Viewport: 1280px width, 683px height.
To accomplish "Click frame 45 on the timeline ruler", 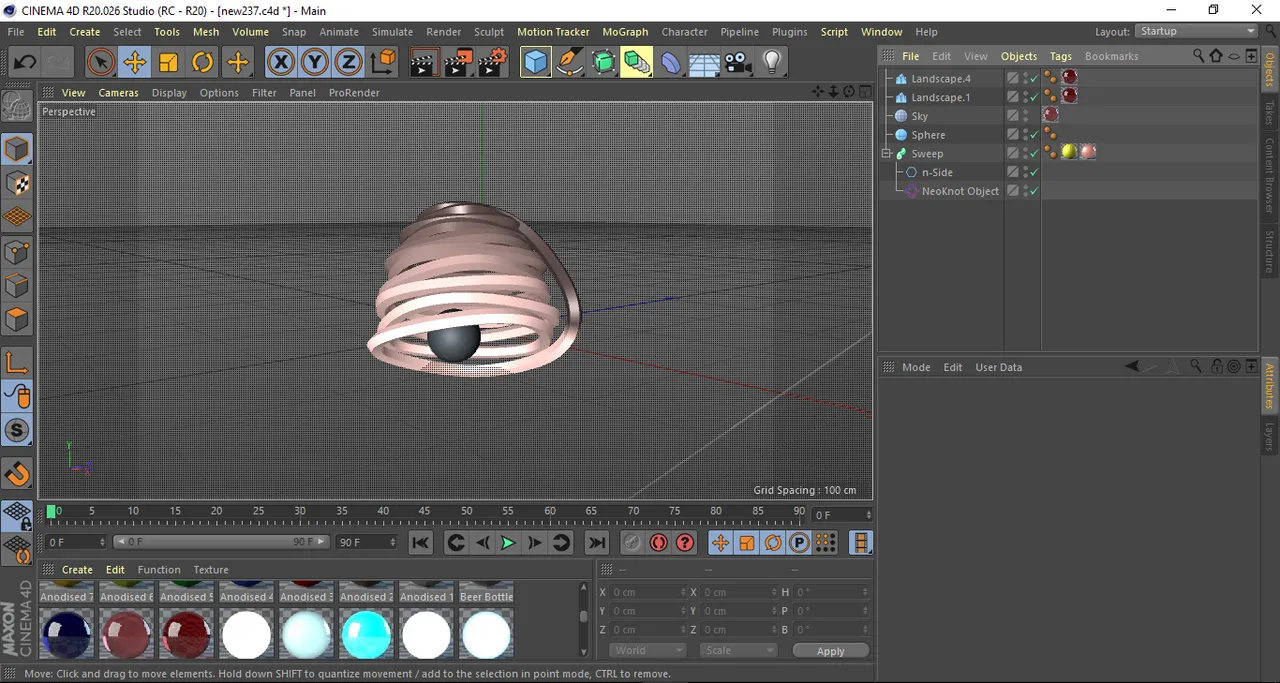I will (x=425, y=513).
